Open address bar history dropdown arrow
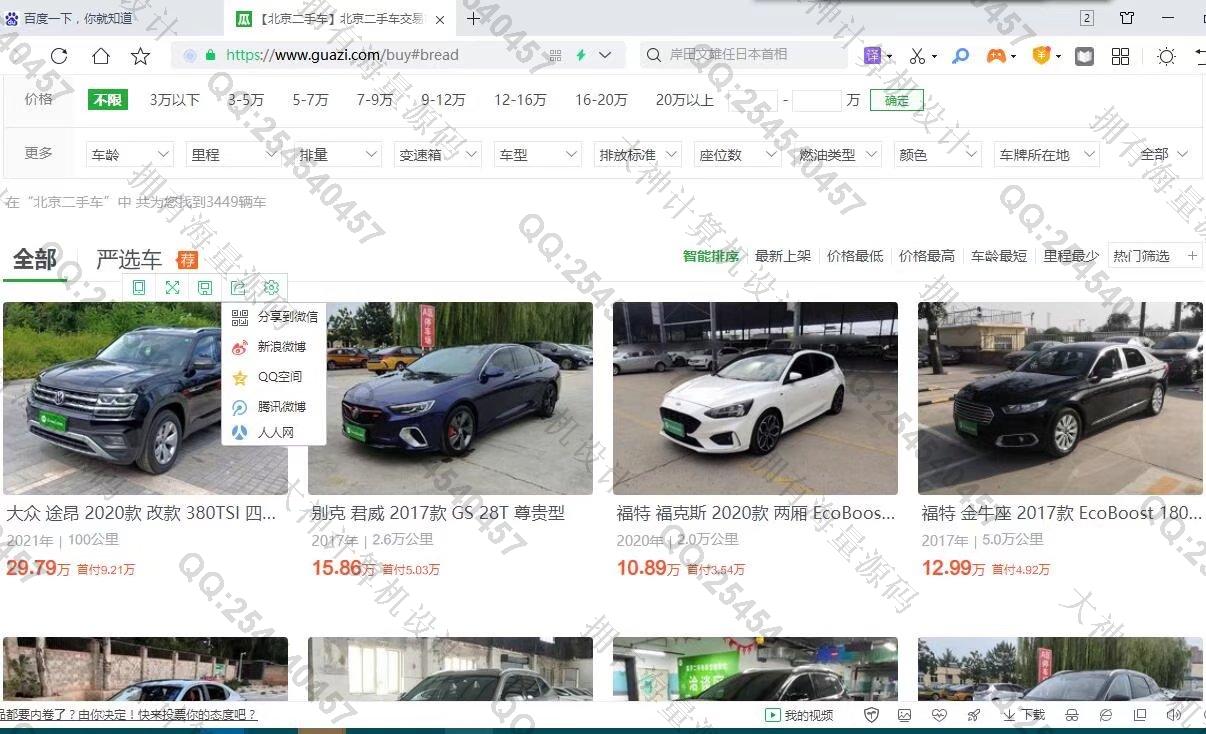The image size is (1206, 734). 605,56
